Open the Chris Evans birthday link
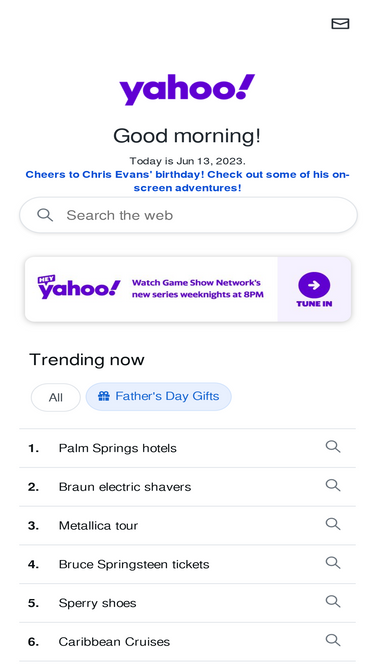 (x=188, y=181)
